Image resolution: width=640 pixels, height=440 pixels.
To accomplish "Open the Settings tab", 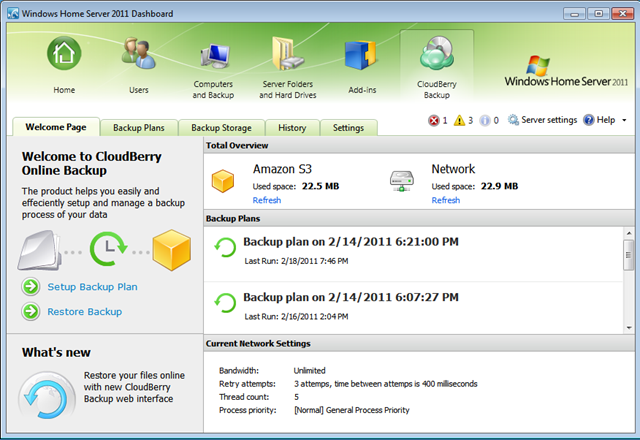I will (348, 128).
